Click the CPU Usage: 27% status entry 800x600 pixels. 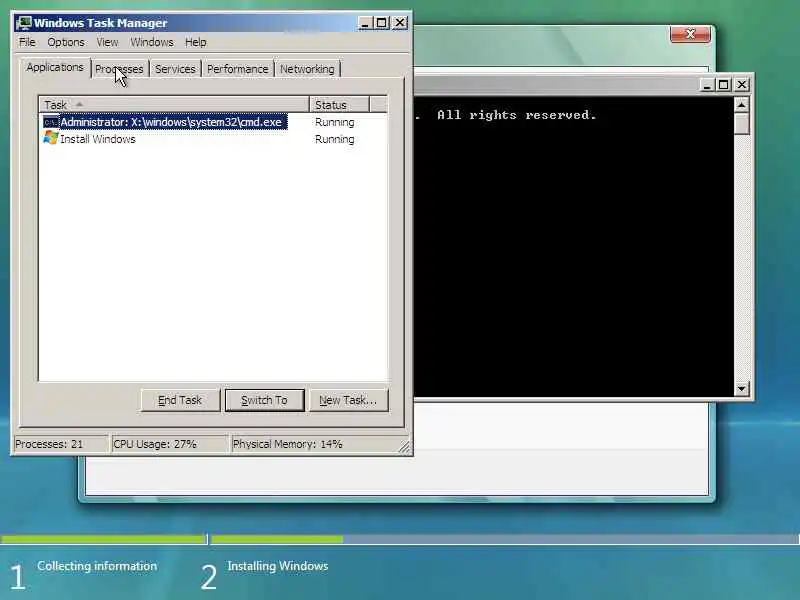click(169, 444)
